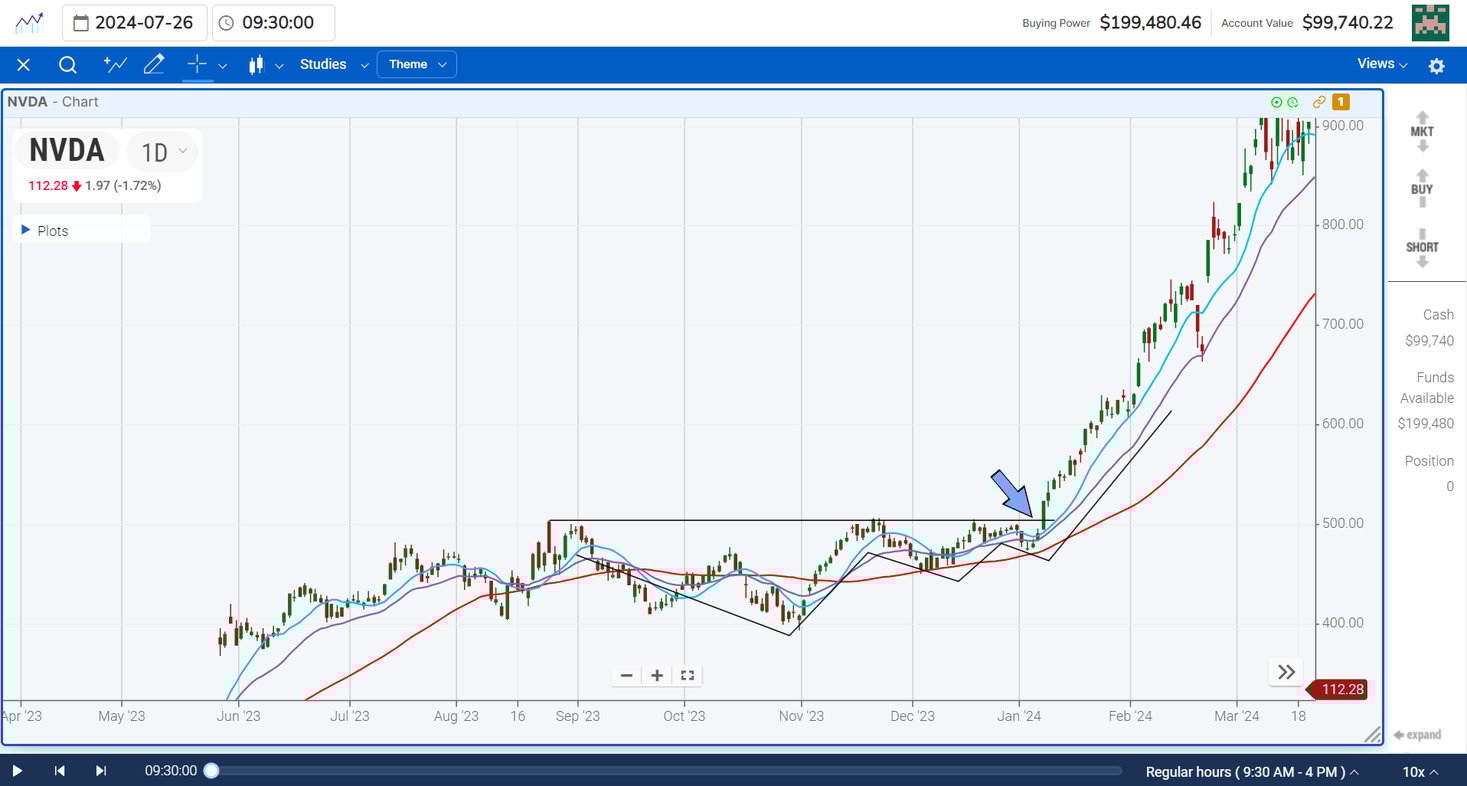The width and height of the screenshot is (1467, 786).
Task: Open the Views settings gear
Action: [x=1436, y=64]
